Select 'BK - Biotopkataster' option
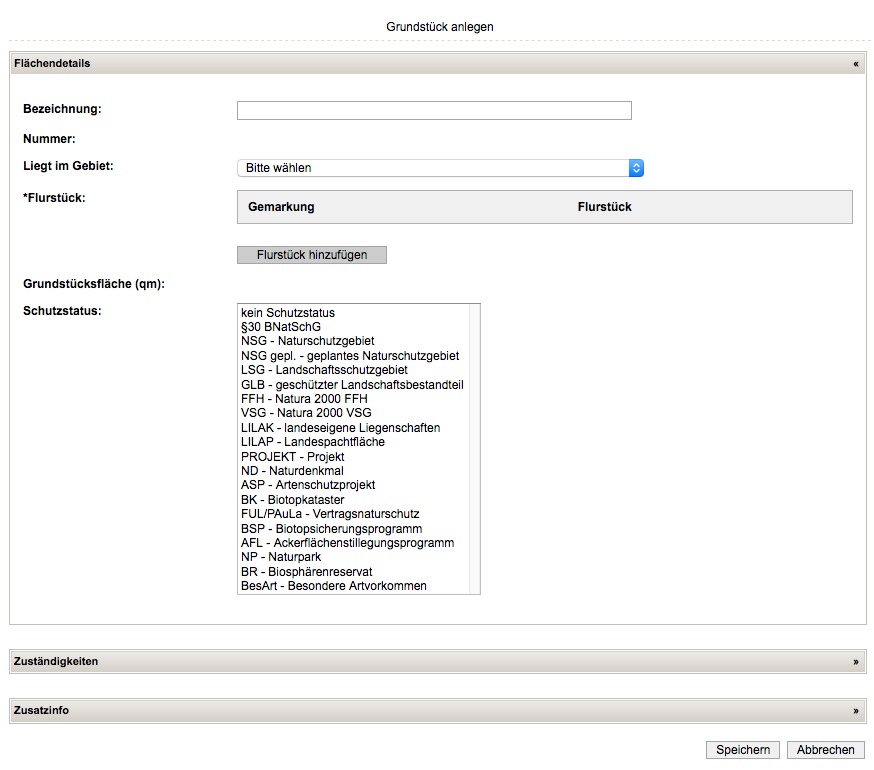The width and height of the screenshot is (874, 770). 294,500
